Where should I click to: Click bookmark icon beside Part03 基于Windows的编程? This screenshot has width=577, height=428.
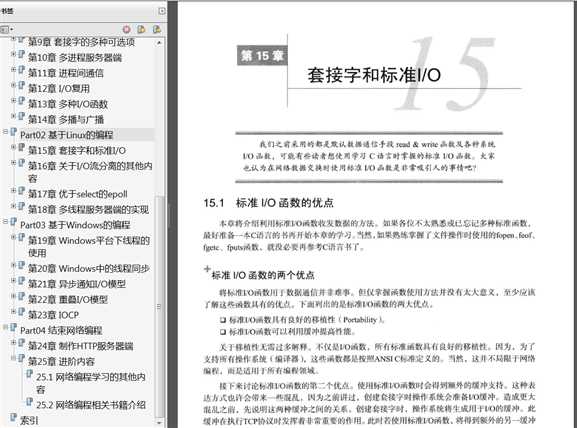point(14,222)
